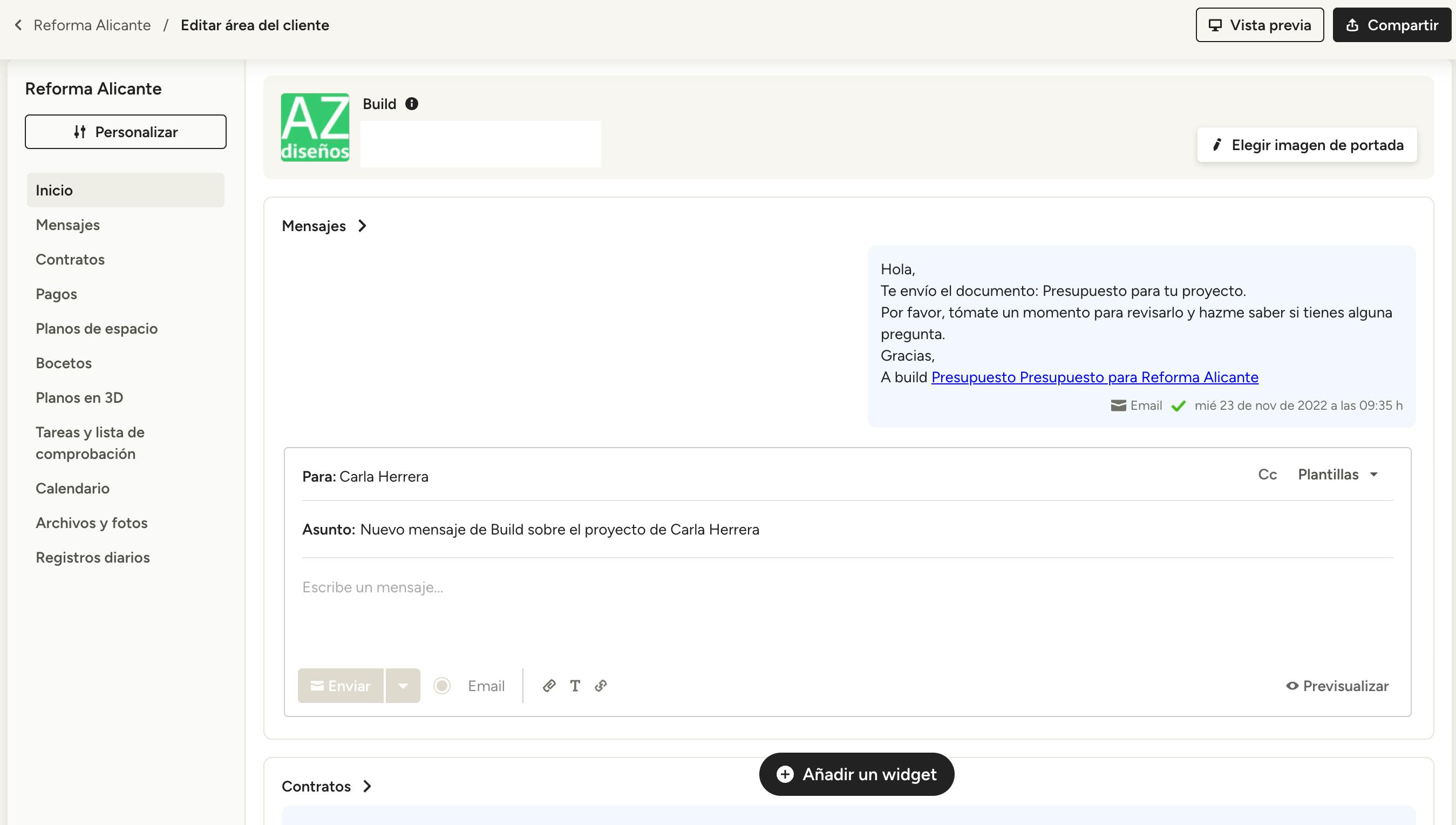Open the text formatting T tool

pyautogui.click(x=575, y=686)
